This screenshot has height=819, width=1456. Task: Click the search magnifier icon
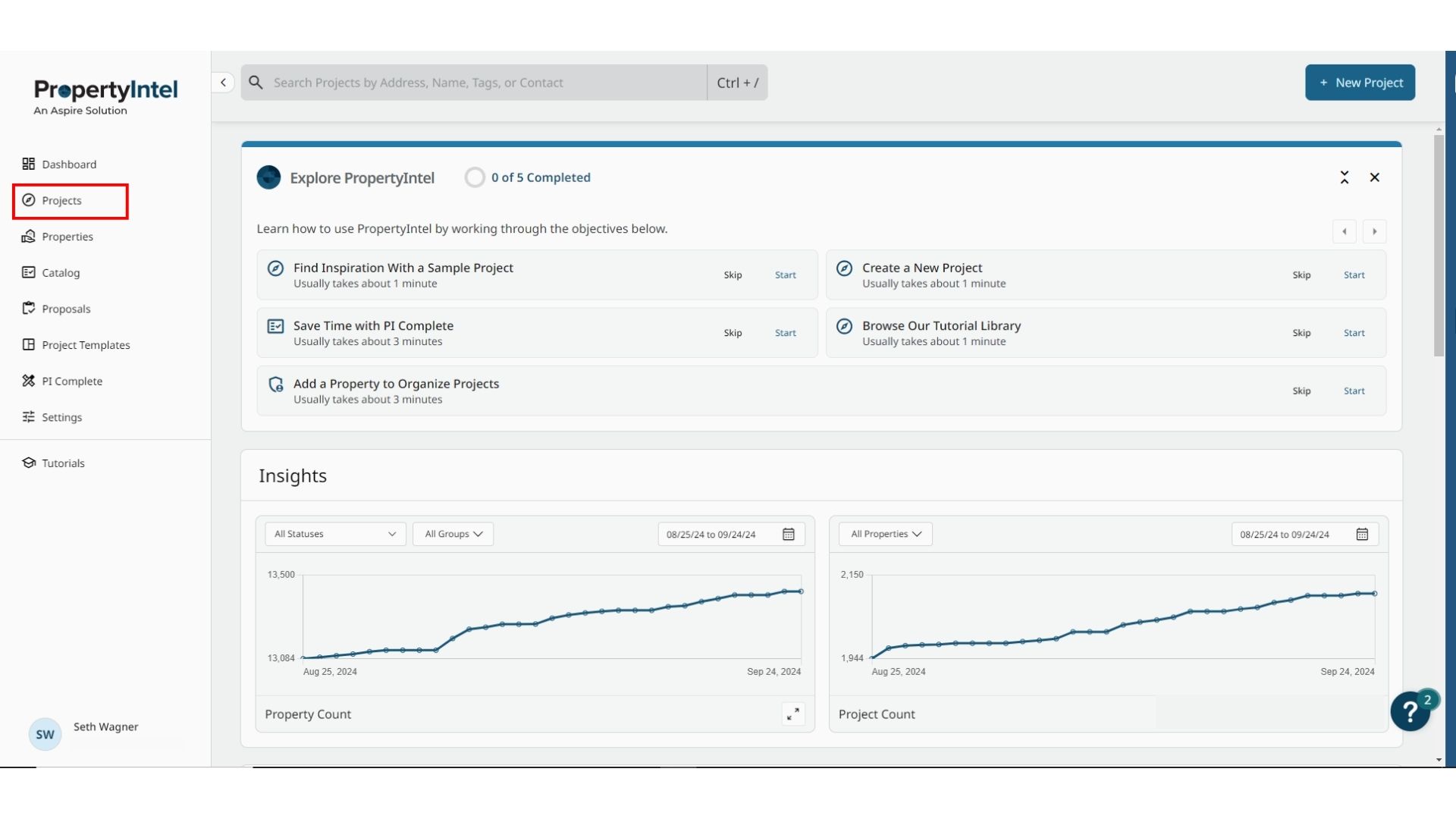coord(256,82)
